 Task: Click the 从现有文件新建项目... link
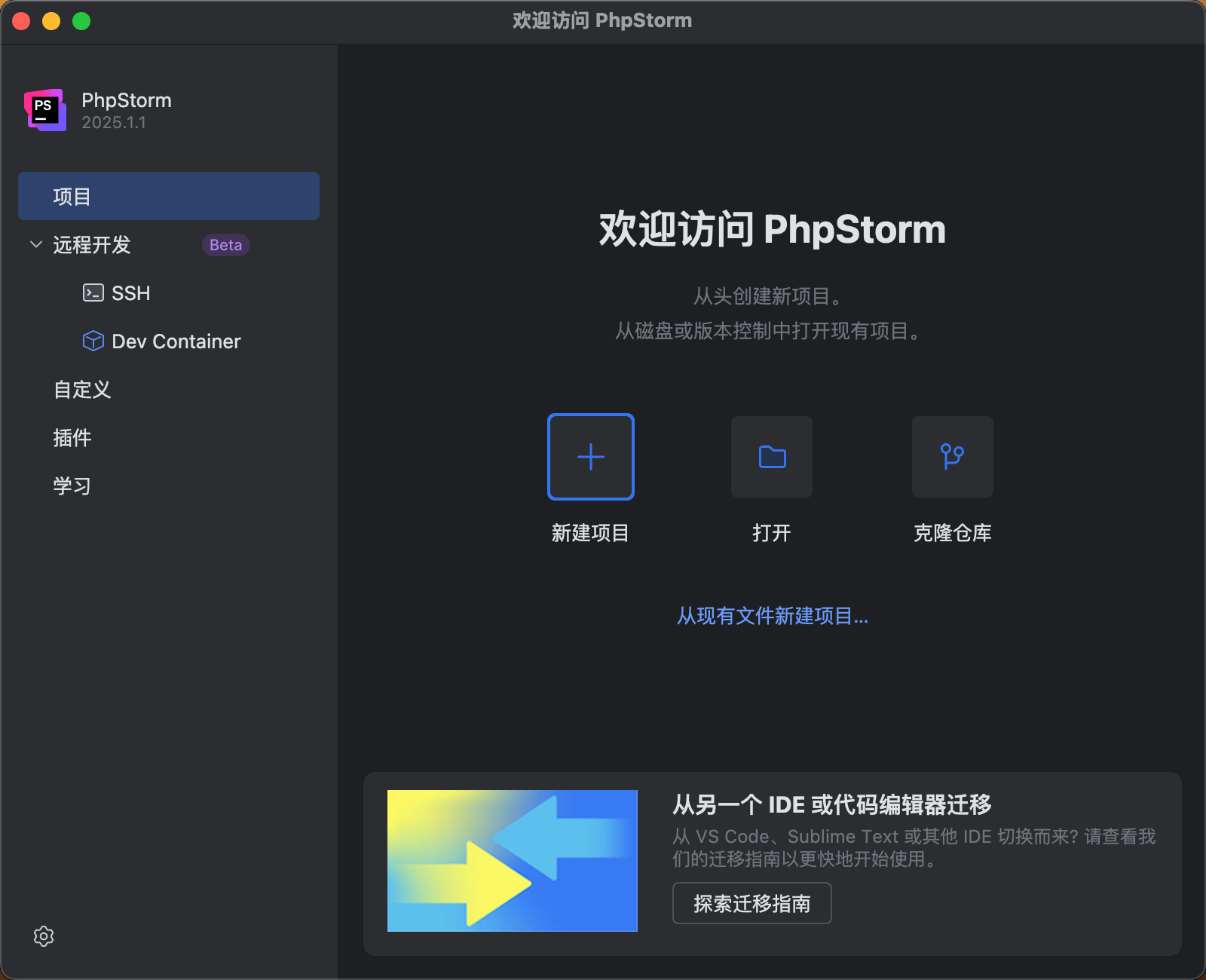click(772, 617)
